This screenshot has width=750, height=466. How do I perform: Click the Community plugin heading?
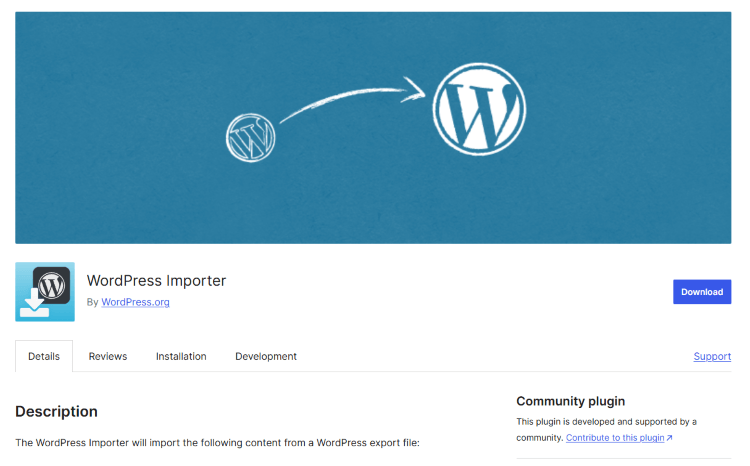571,401
